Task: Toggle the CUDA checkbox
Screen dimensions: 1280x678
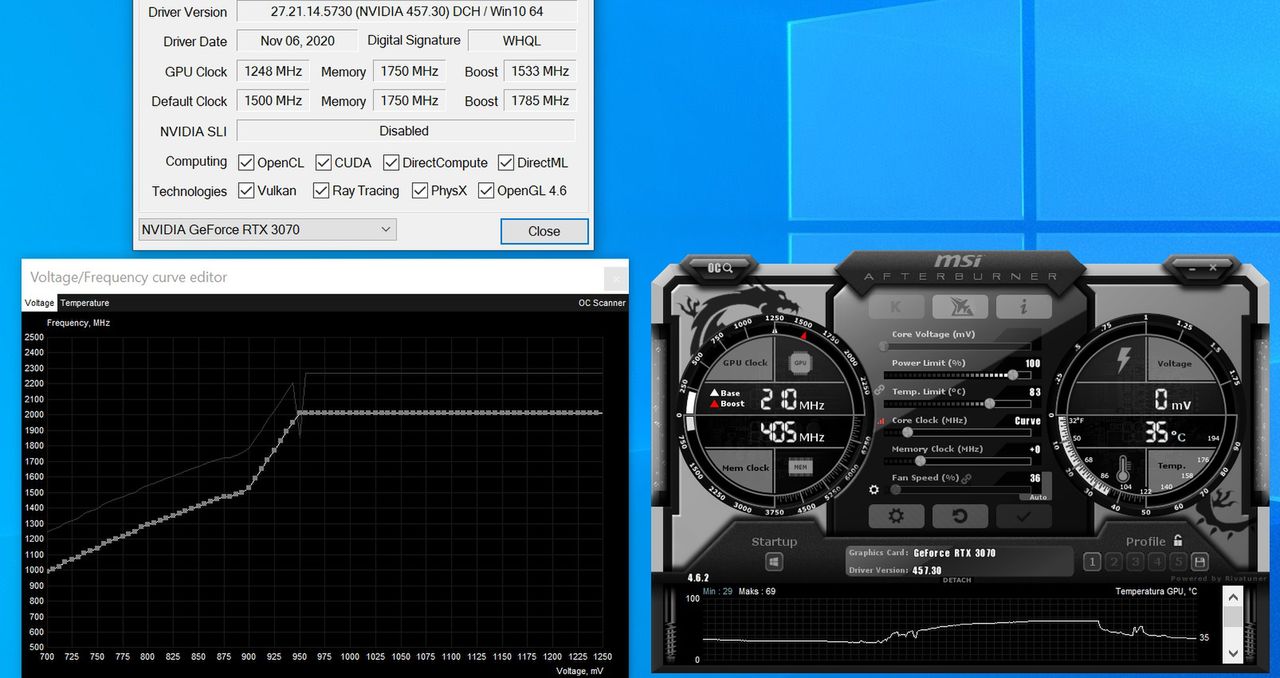Action: click(324, 162)
